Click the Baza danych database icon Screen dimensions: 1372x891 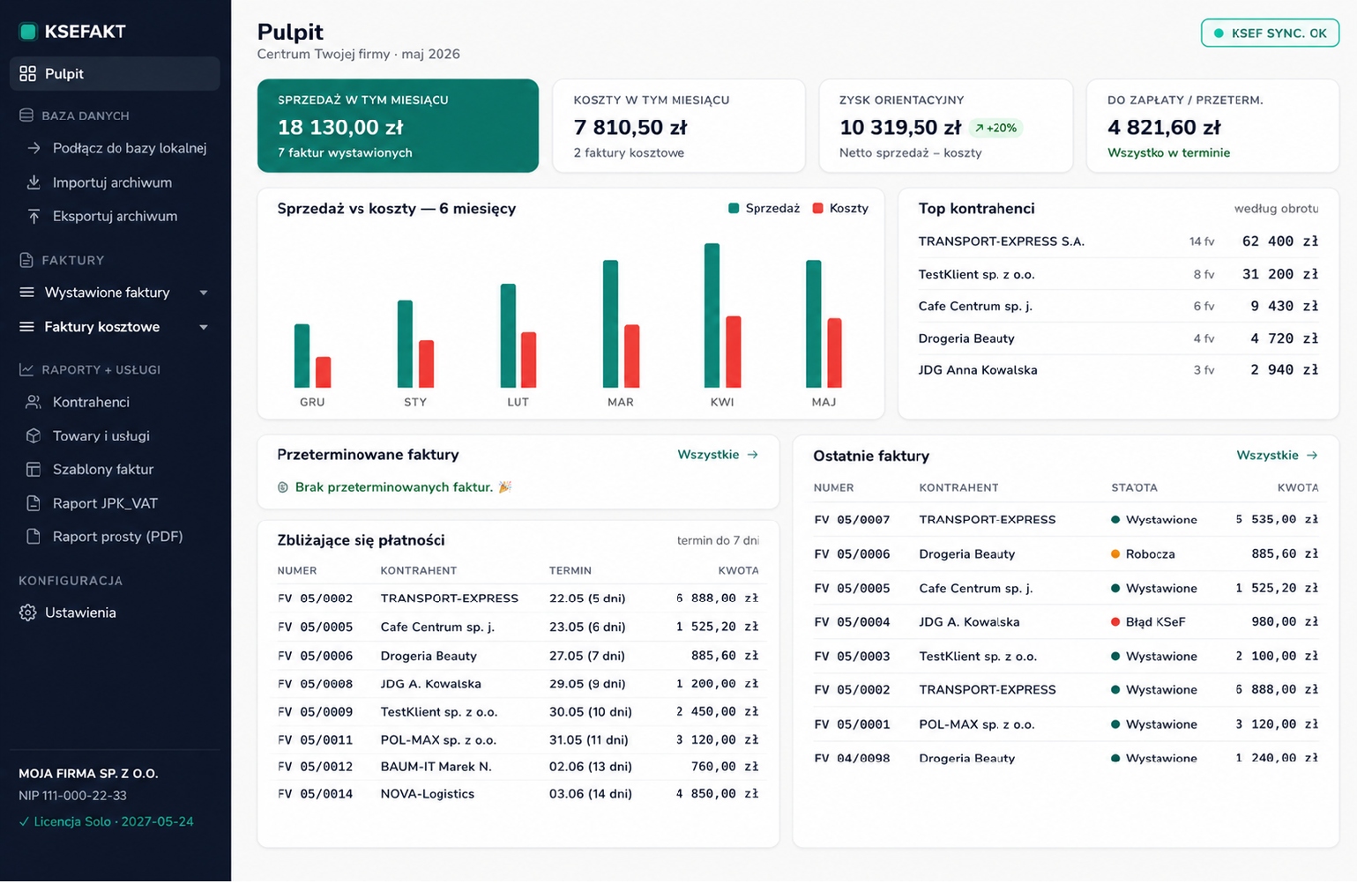[26, 115]
